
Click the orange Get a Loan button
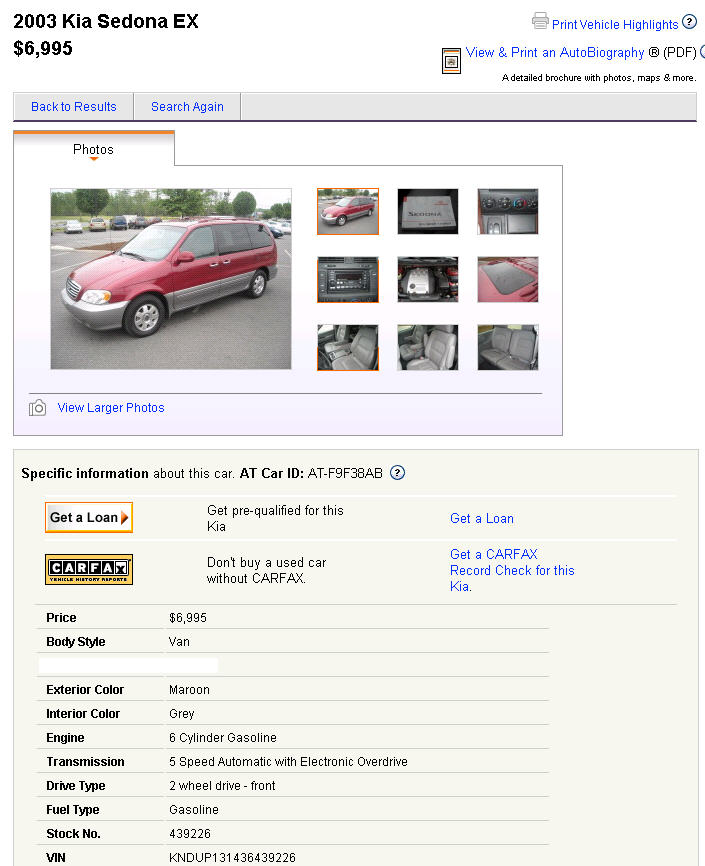click(x=89, y=518)
